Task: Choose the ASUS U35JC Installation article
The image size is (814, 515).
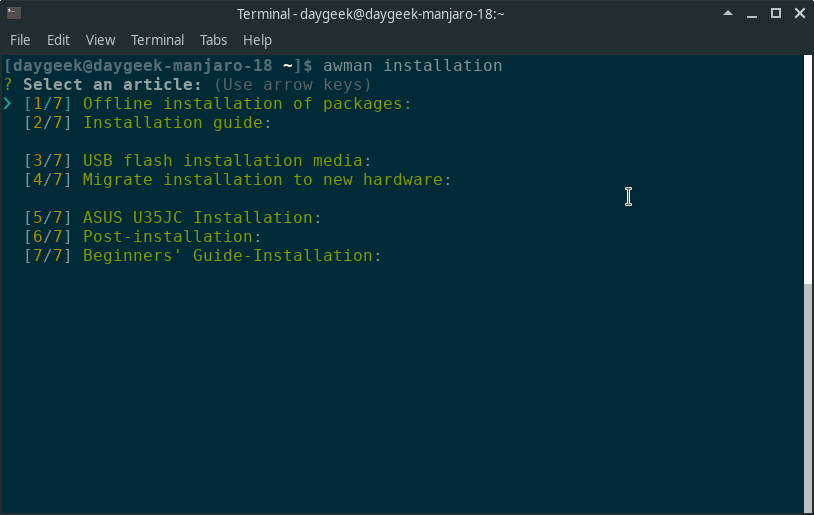Action: coord(202,218)
